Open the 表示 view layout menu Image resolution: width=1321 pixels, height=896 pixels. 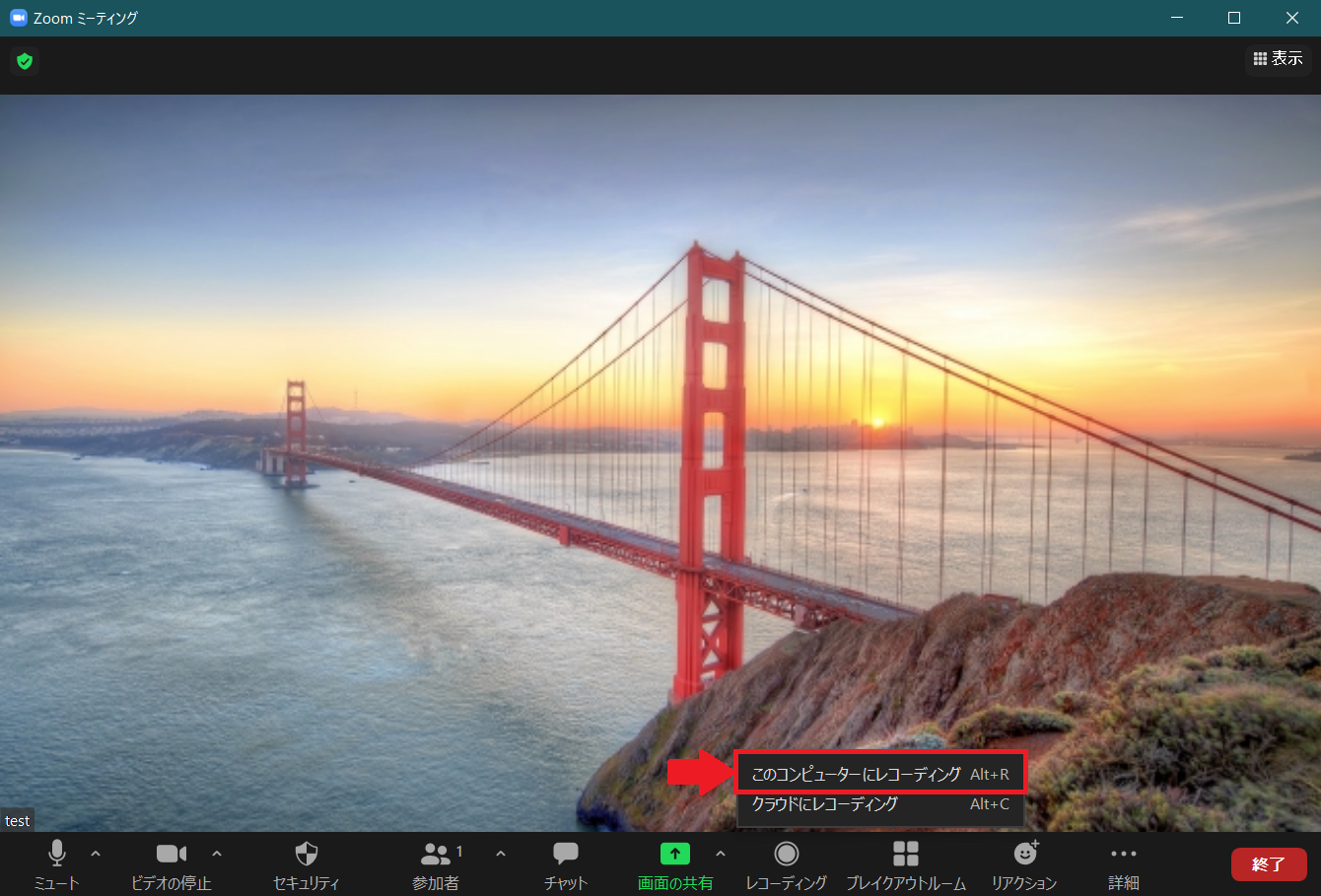click(1278, 59)
